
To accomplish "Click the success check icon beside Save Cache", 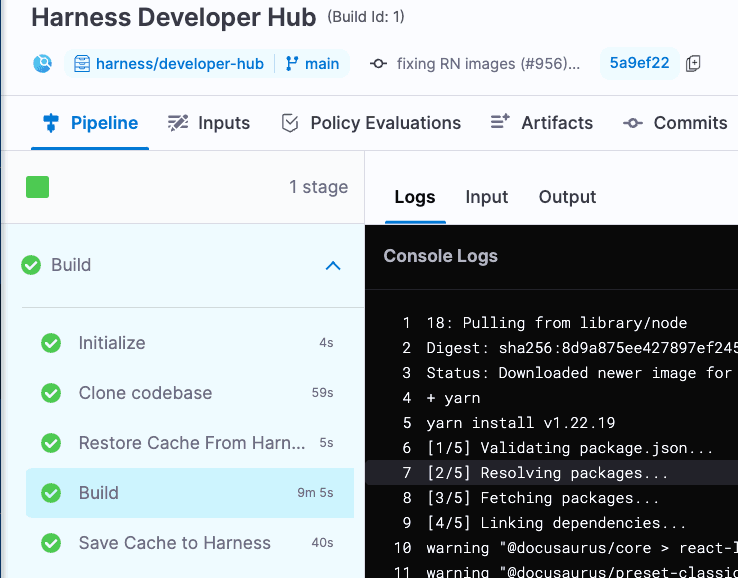I will (51, 543).
